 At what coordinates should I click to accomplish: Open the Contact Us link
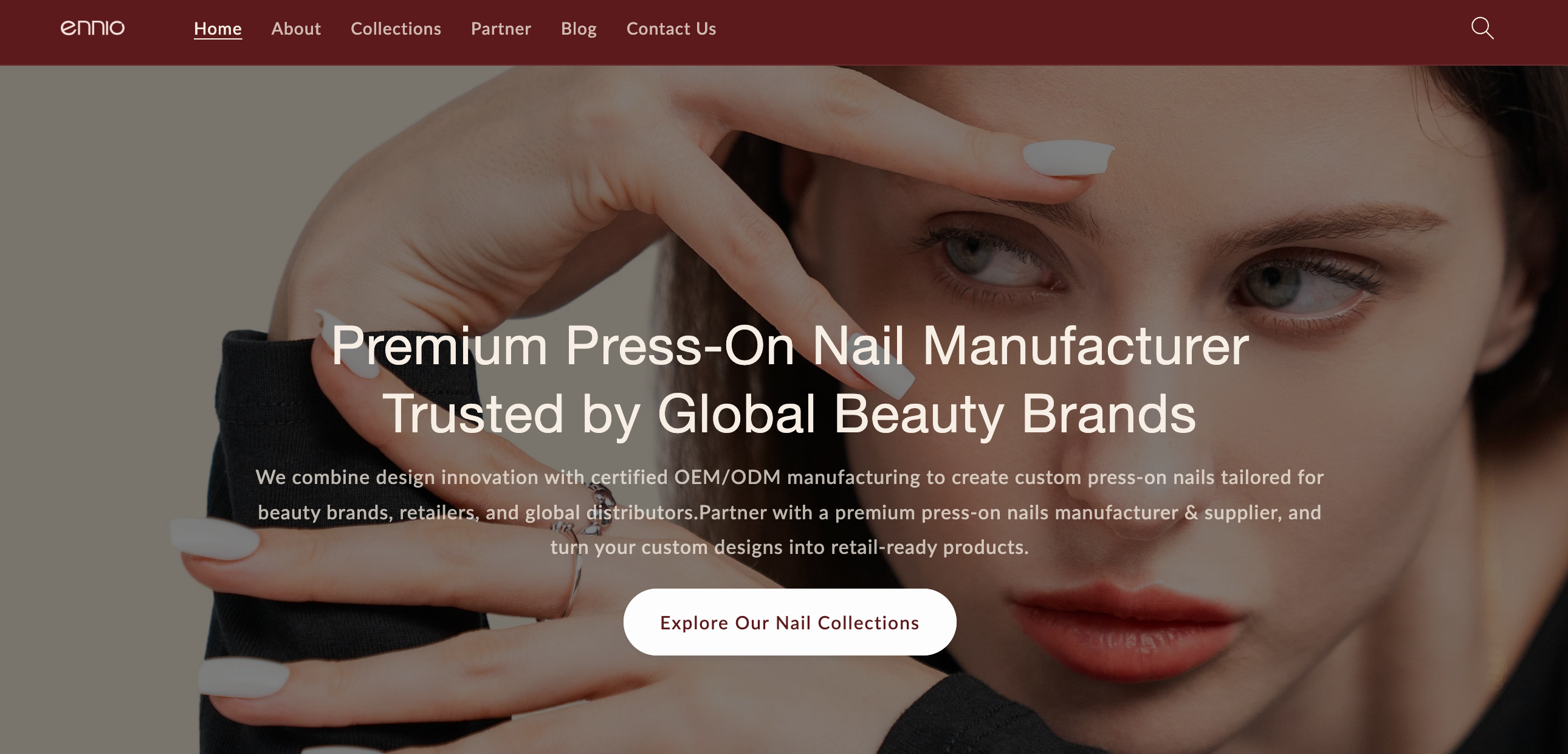tap(672, 29)
